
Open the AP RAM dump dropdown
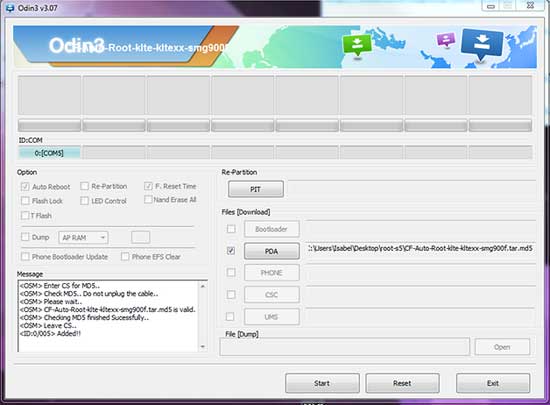coord(83,237)
